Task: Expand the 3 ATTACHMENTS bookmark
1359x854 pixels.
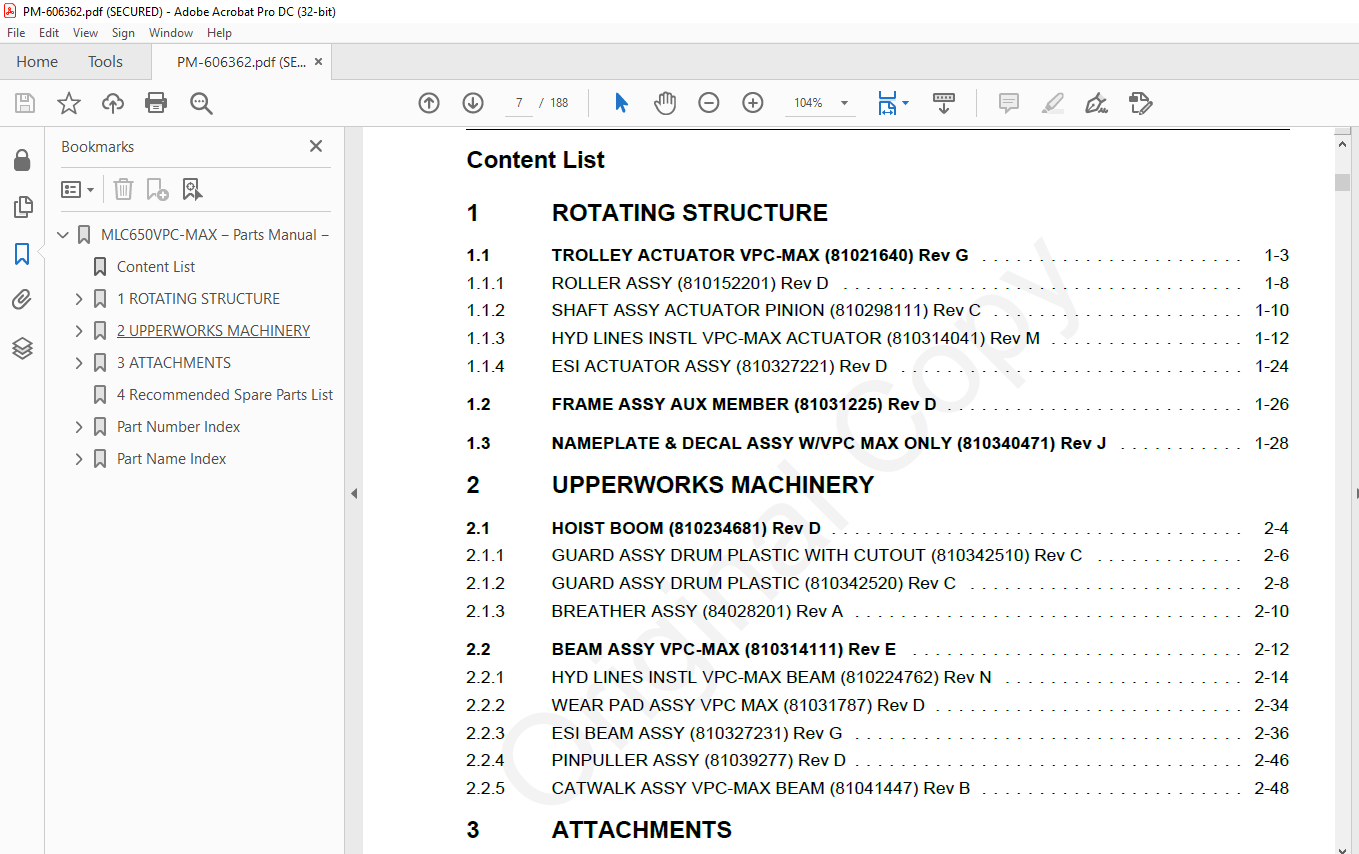Action: 79,363
